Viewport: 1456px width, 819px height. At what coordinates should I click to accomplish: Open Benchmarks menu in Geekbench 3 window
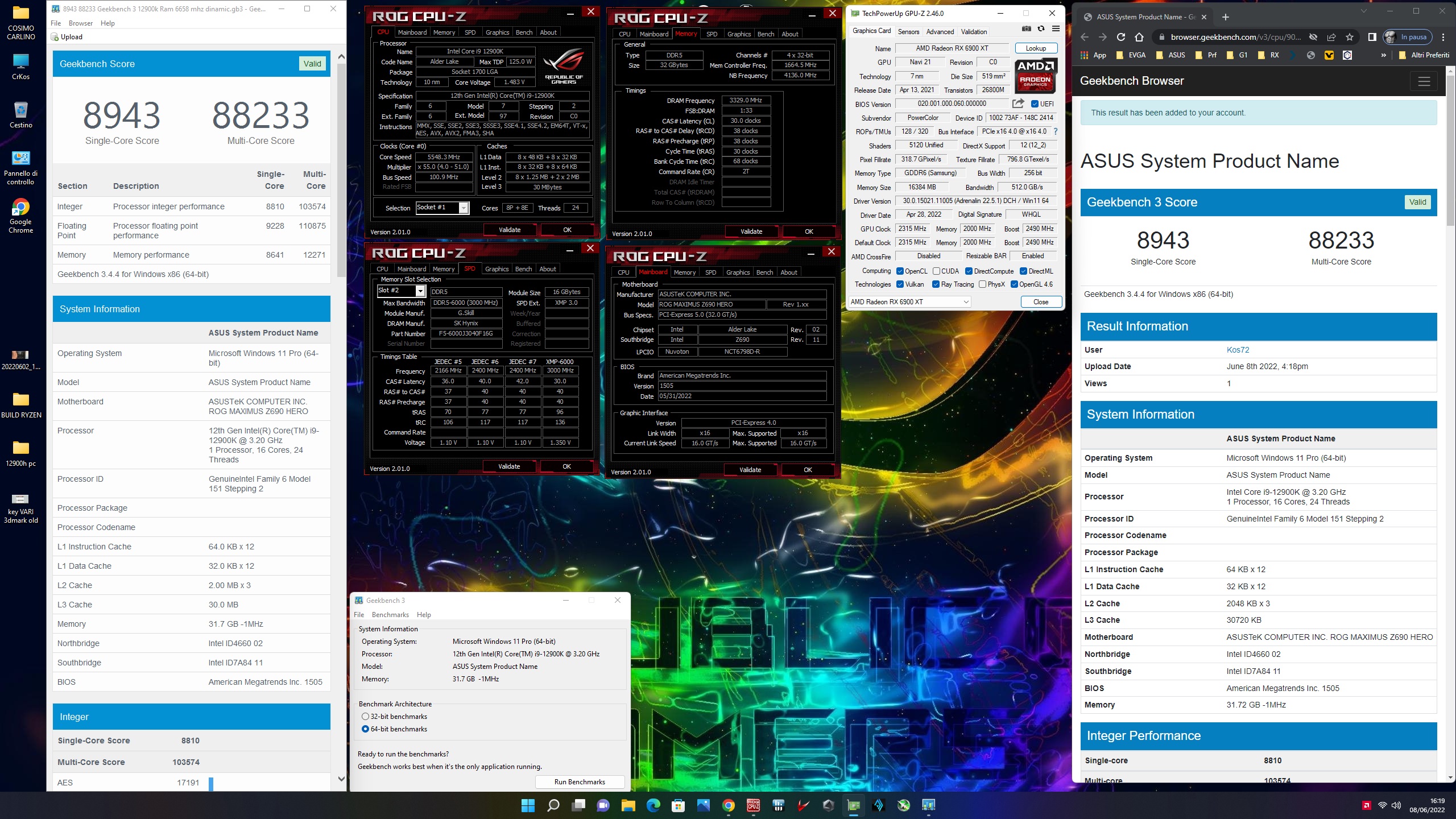coord(390,615)
